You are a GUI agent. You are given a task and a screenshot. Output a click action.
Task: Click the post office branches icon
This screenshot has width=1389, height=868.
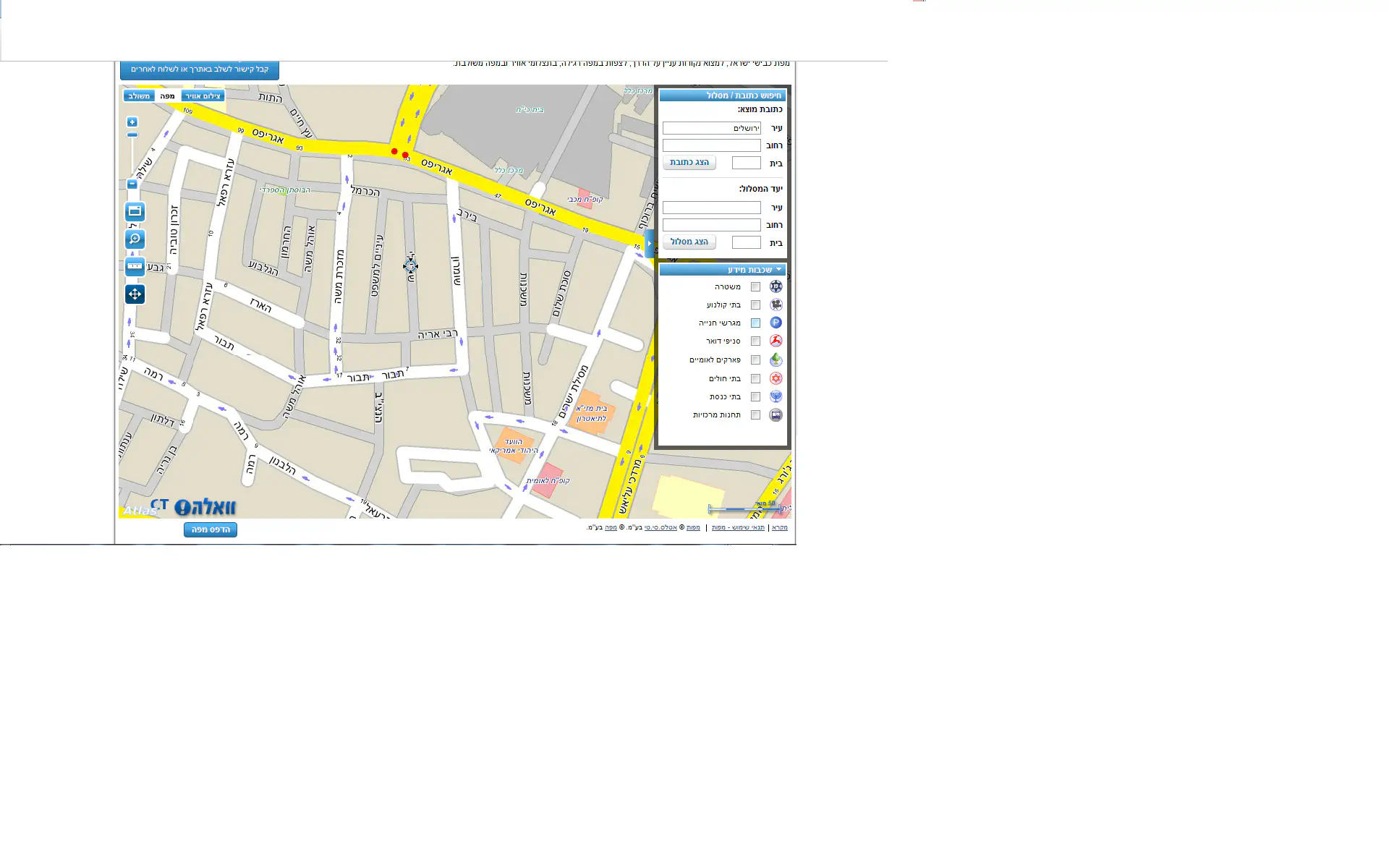(776, 341)
